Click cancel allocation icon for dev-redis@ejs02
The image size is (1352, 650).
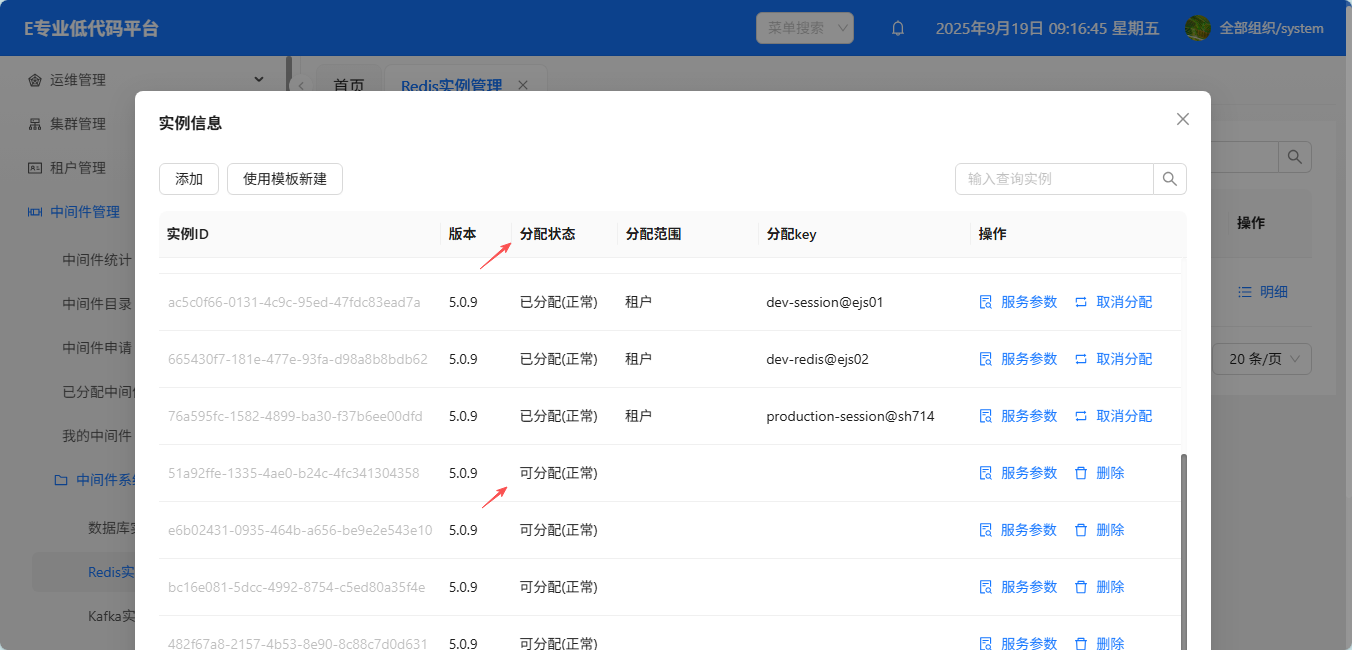point(1081,359)
